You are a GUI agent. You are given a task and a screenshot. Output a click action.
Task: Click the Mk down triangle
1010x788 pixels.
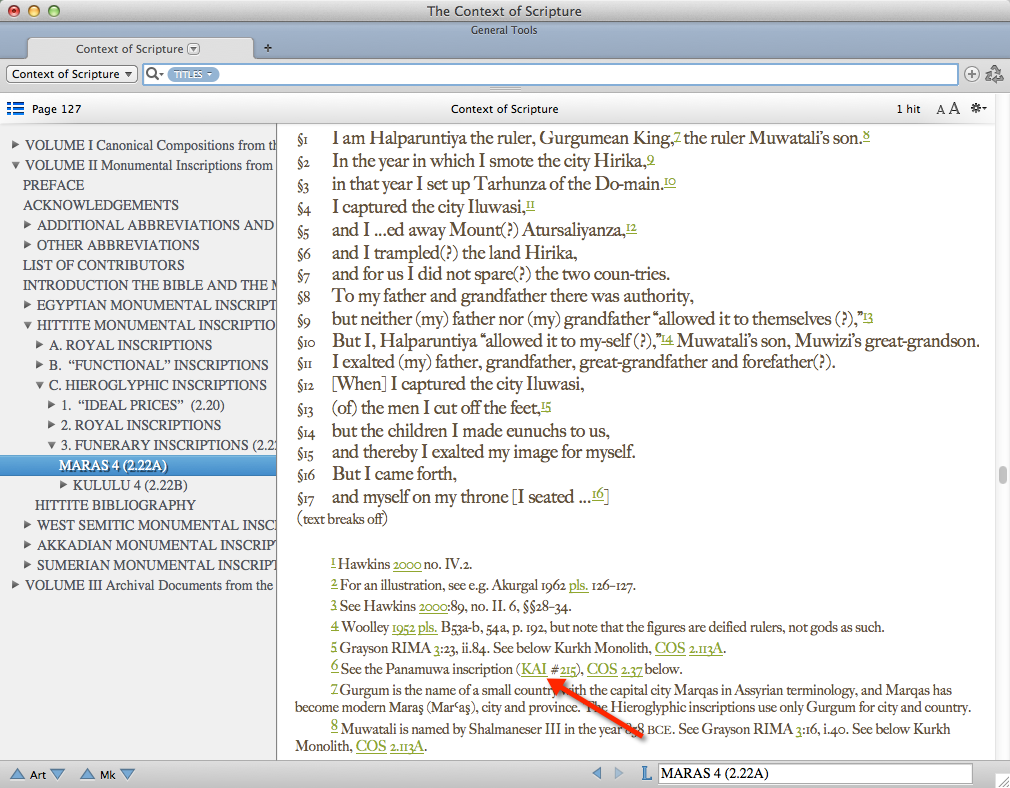127,774
